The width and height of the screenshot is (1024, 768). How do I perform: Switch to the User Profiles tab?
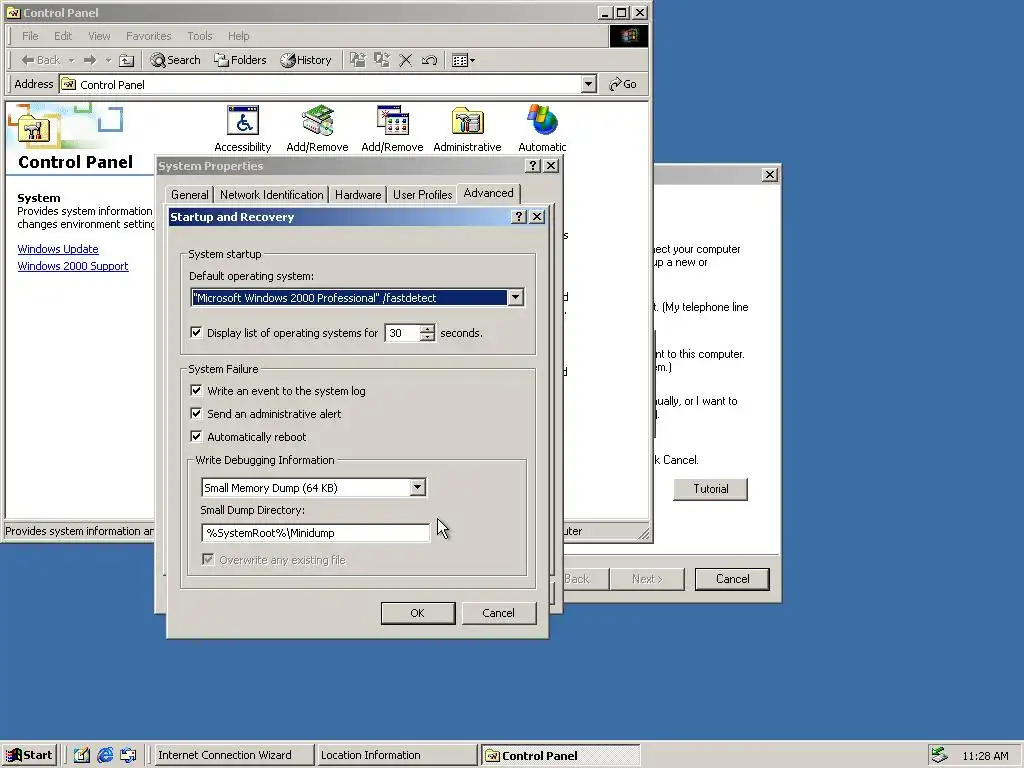pos(423,195)
